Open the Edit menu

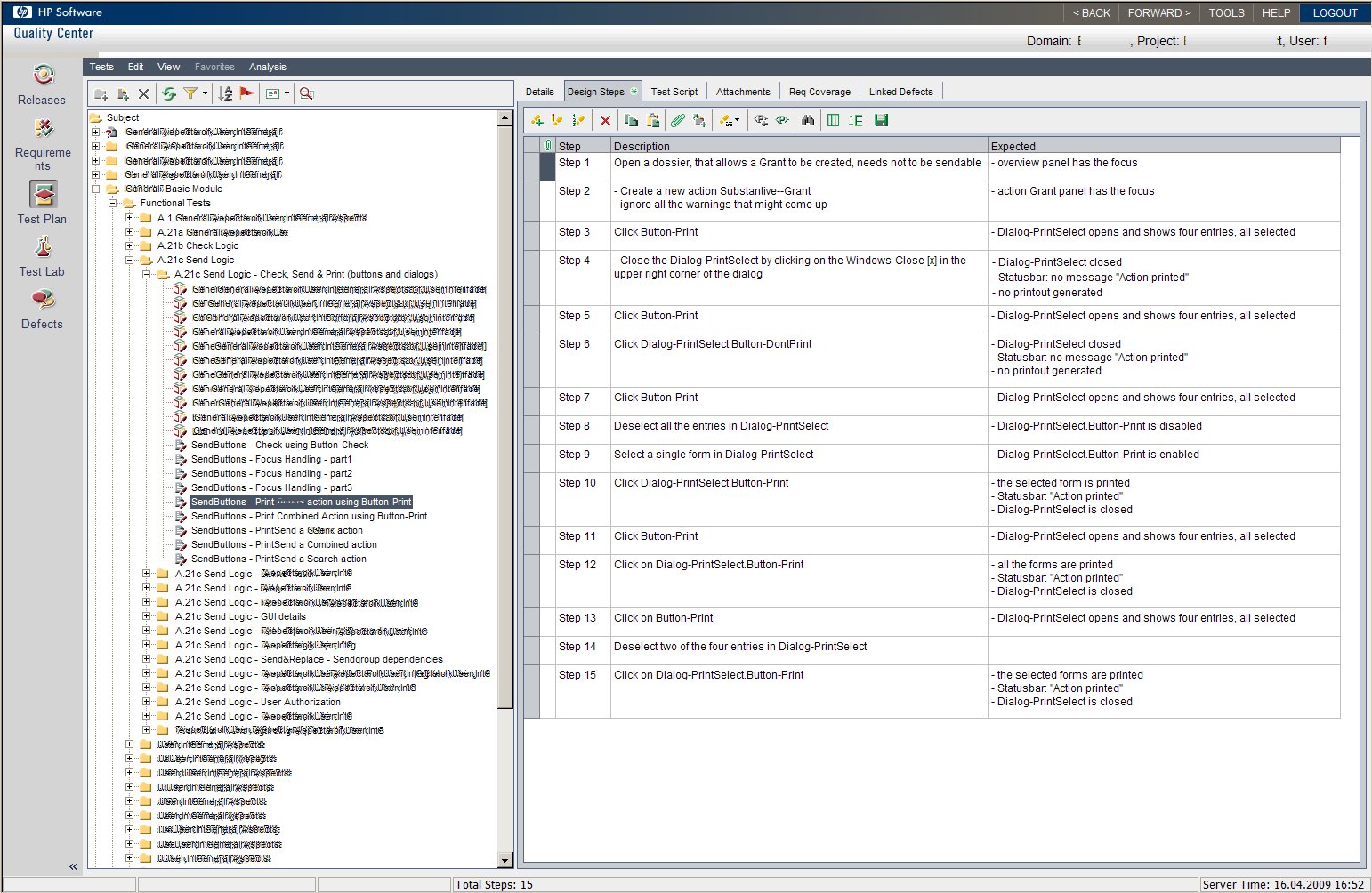pyautogui.click(x=135, y=67)
